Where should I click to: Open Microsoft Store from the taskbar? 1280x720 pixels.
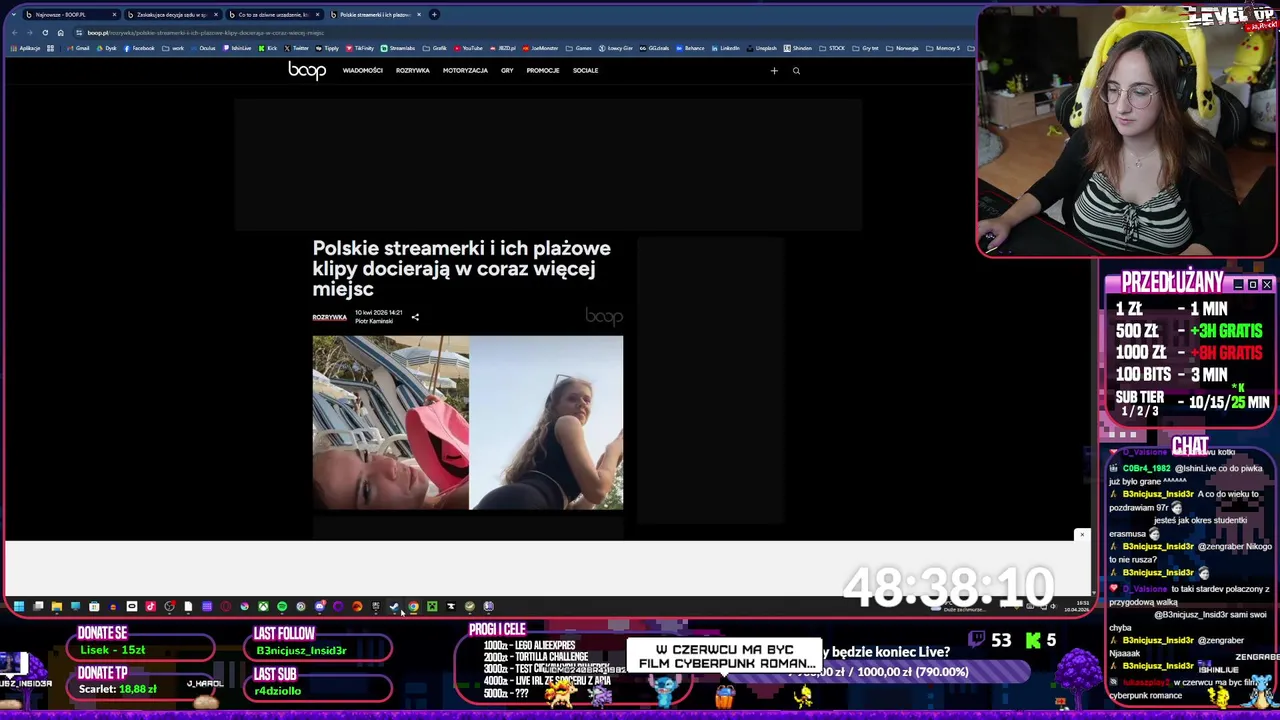(94, 606)
